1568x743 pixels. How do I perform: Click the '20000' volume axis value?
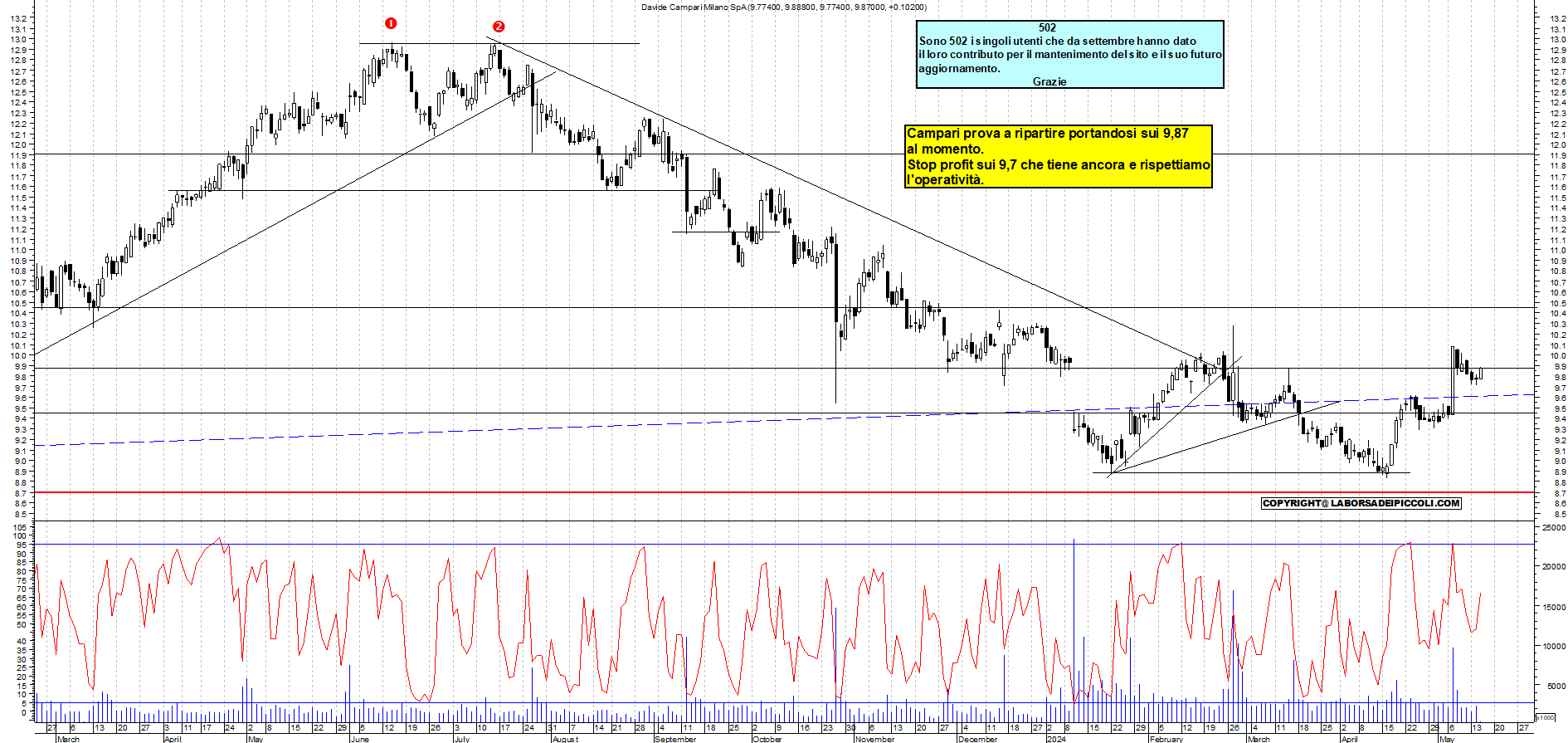[1553, 567]
